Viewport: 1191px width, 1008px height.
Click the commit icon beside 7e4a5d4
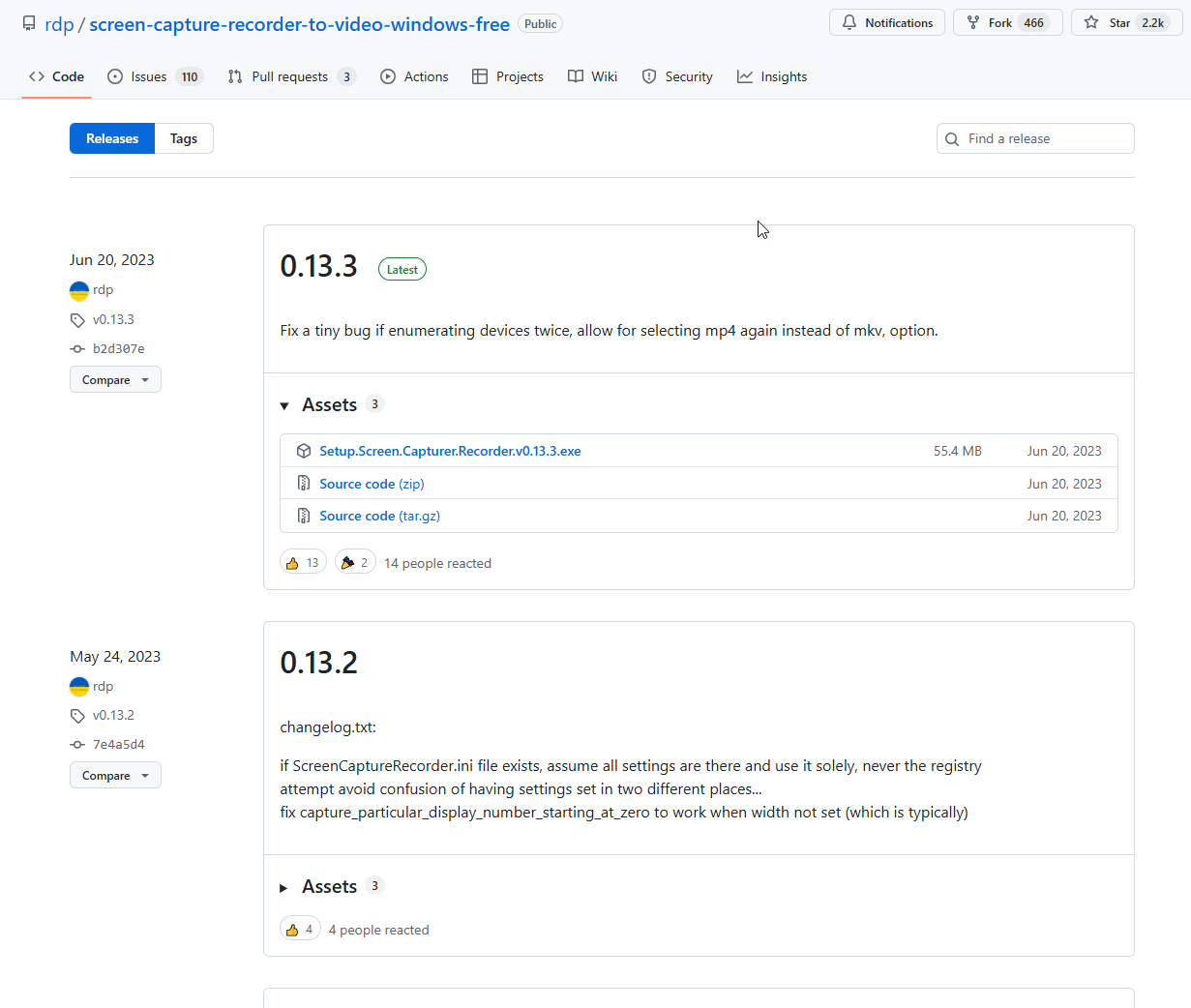coord(77,745)
